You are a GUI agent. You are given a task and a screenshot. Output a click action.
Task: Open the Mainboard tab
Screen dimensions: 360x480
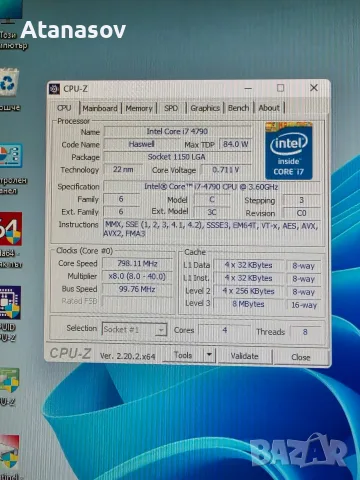coord(100,108)
